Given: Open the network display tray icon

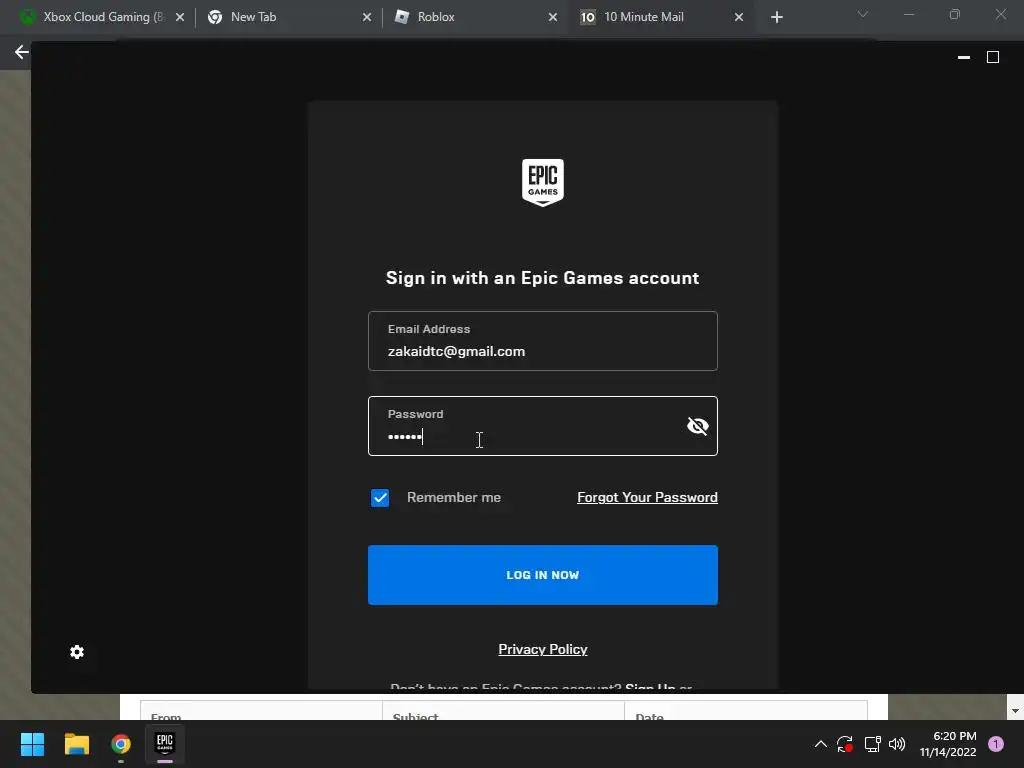Looking at the screenshot, I should pos(872,744).
